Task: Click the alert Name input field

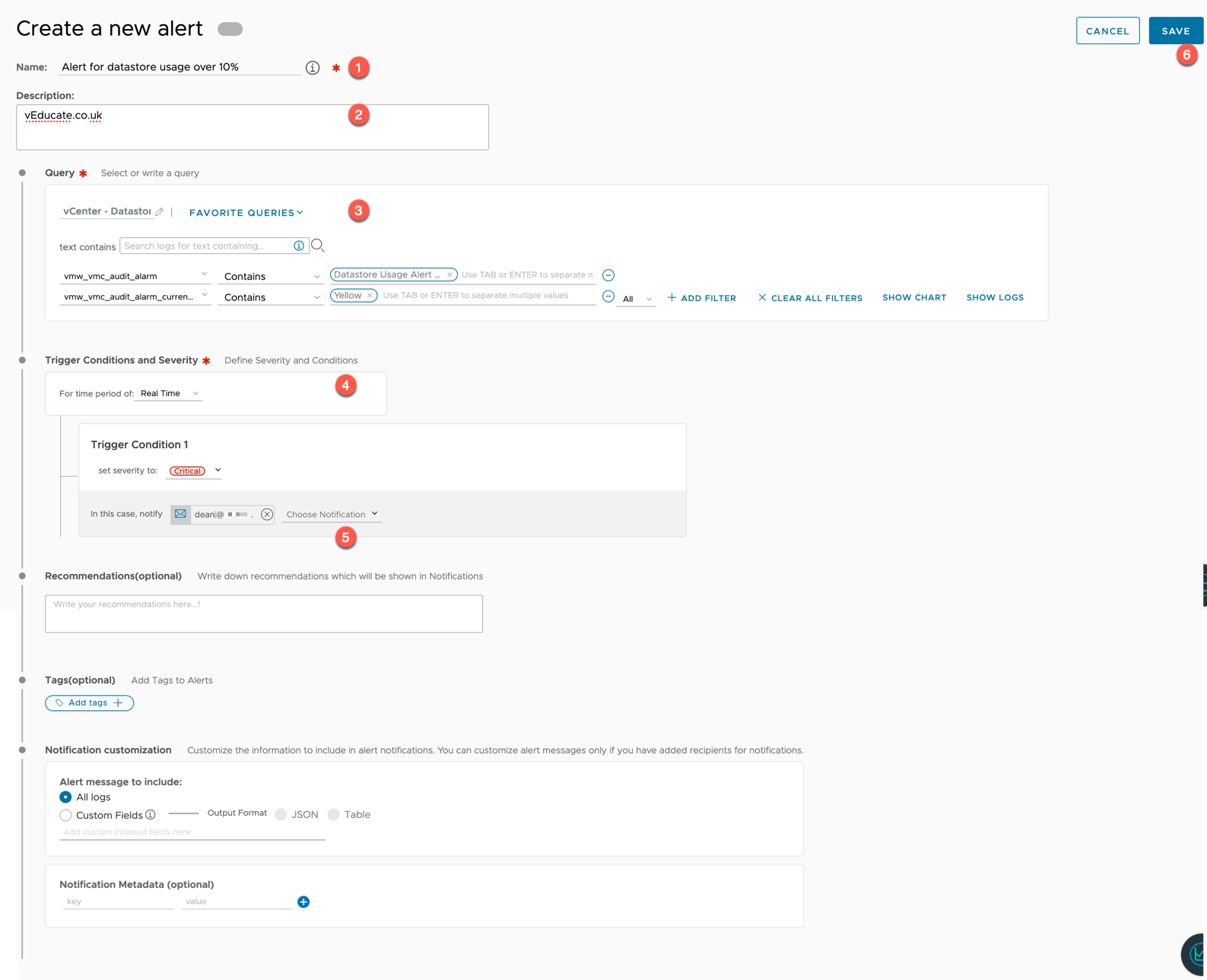Action: 180,67
